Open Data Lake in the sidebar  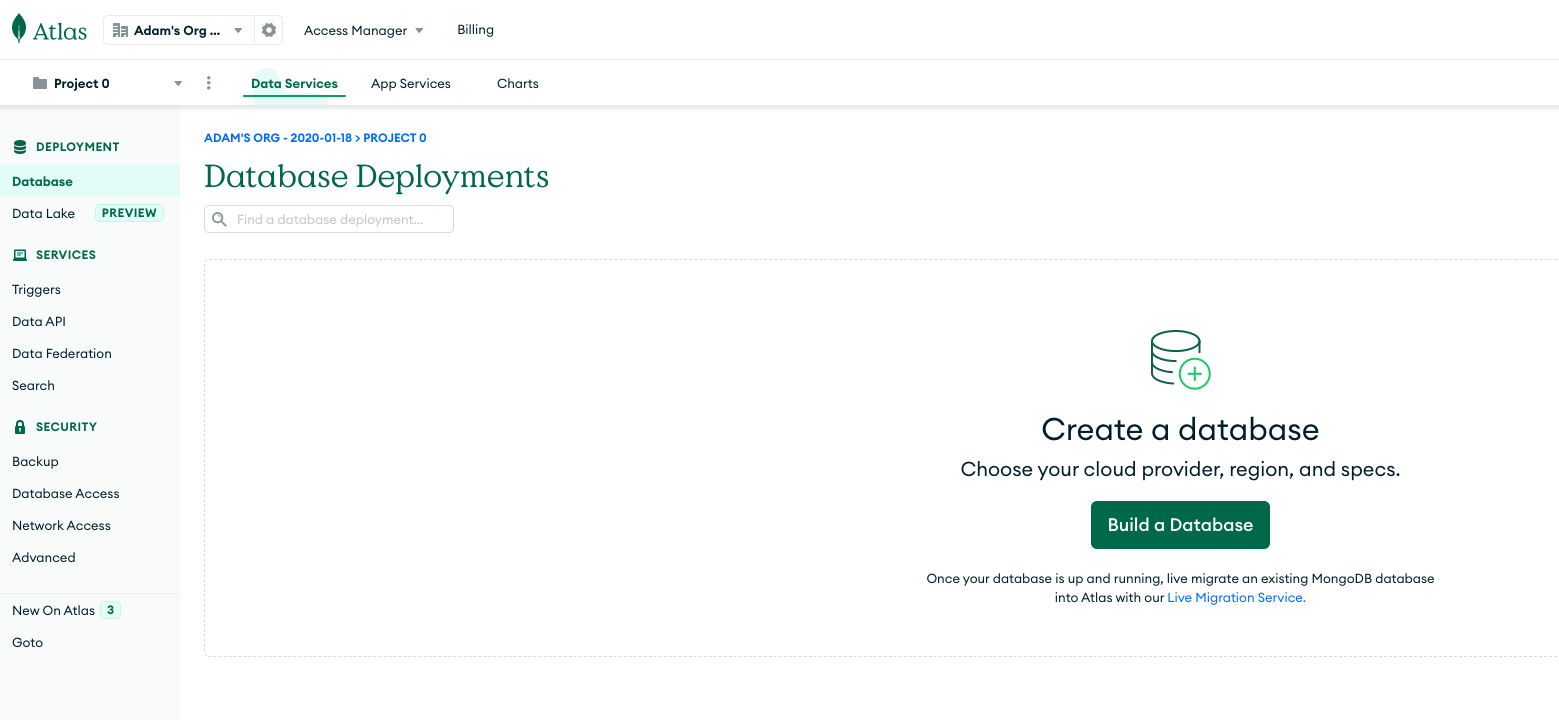pyautogui.click(x=43, y=214)
